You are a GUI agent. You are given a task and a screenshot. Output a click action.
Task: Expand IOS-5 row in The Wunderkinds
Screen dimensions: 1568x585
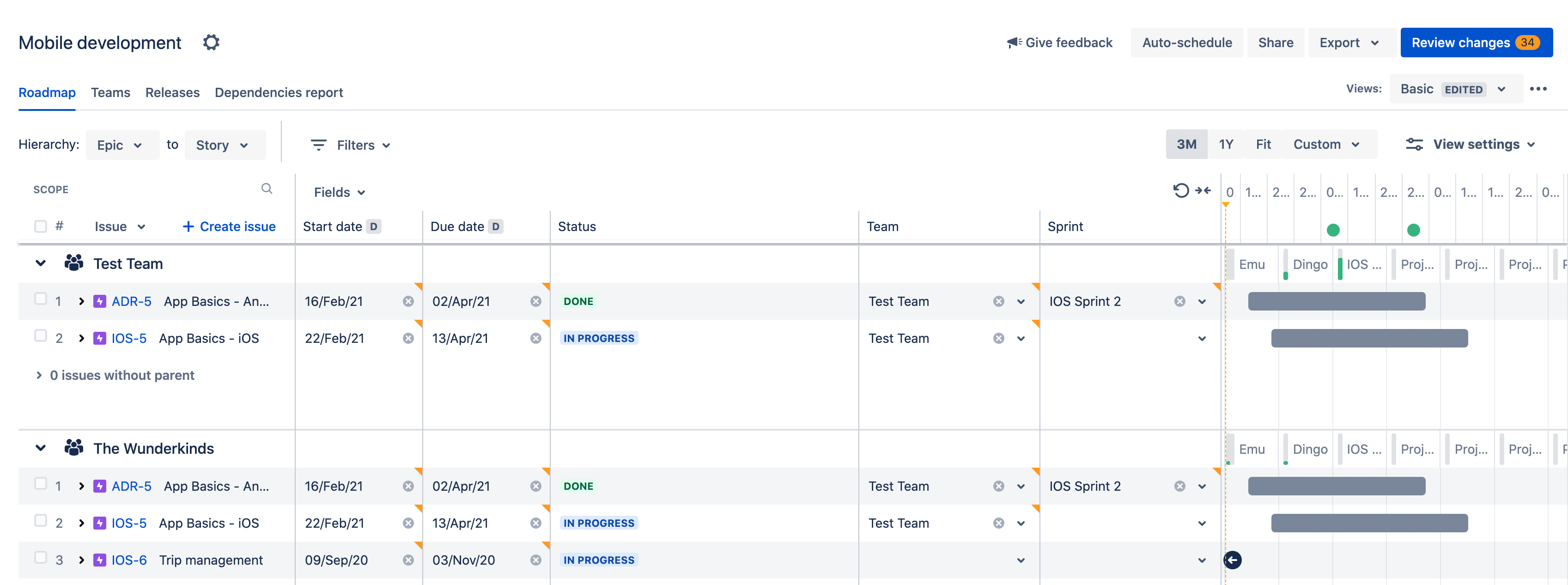(81, 522)
